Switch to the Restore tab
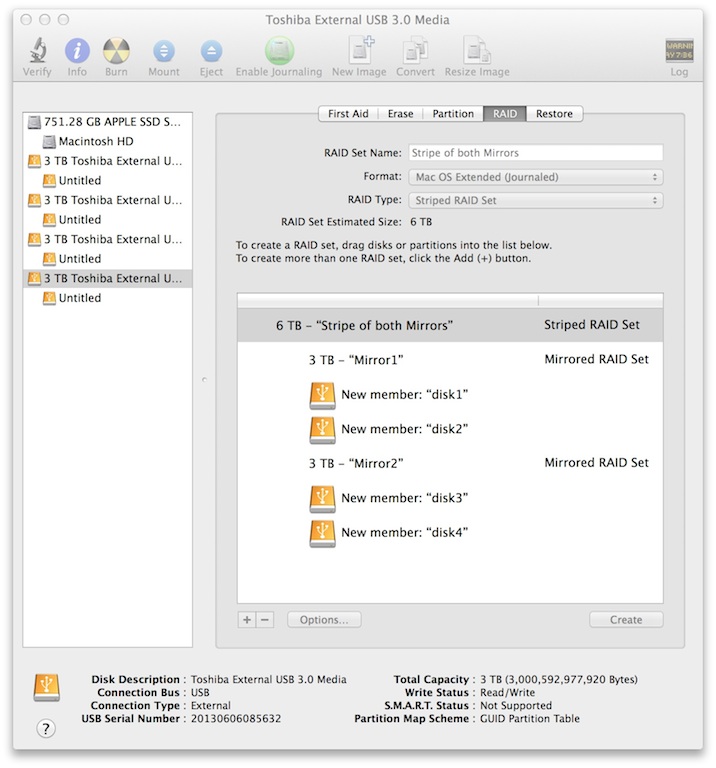This screenshot has height=768, width=716. click(554, 114)
